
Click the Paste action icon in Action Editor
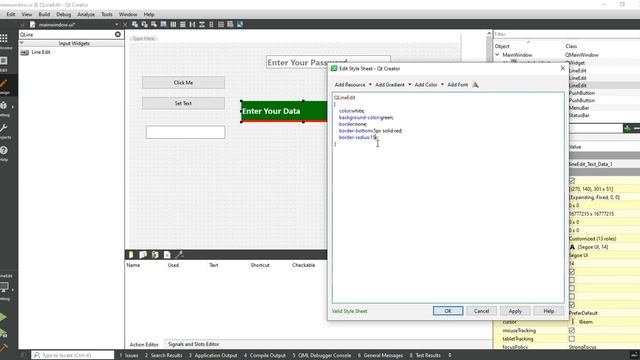(155, 255)
